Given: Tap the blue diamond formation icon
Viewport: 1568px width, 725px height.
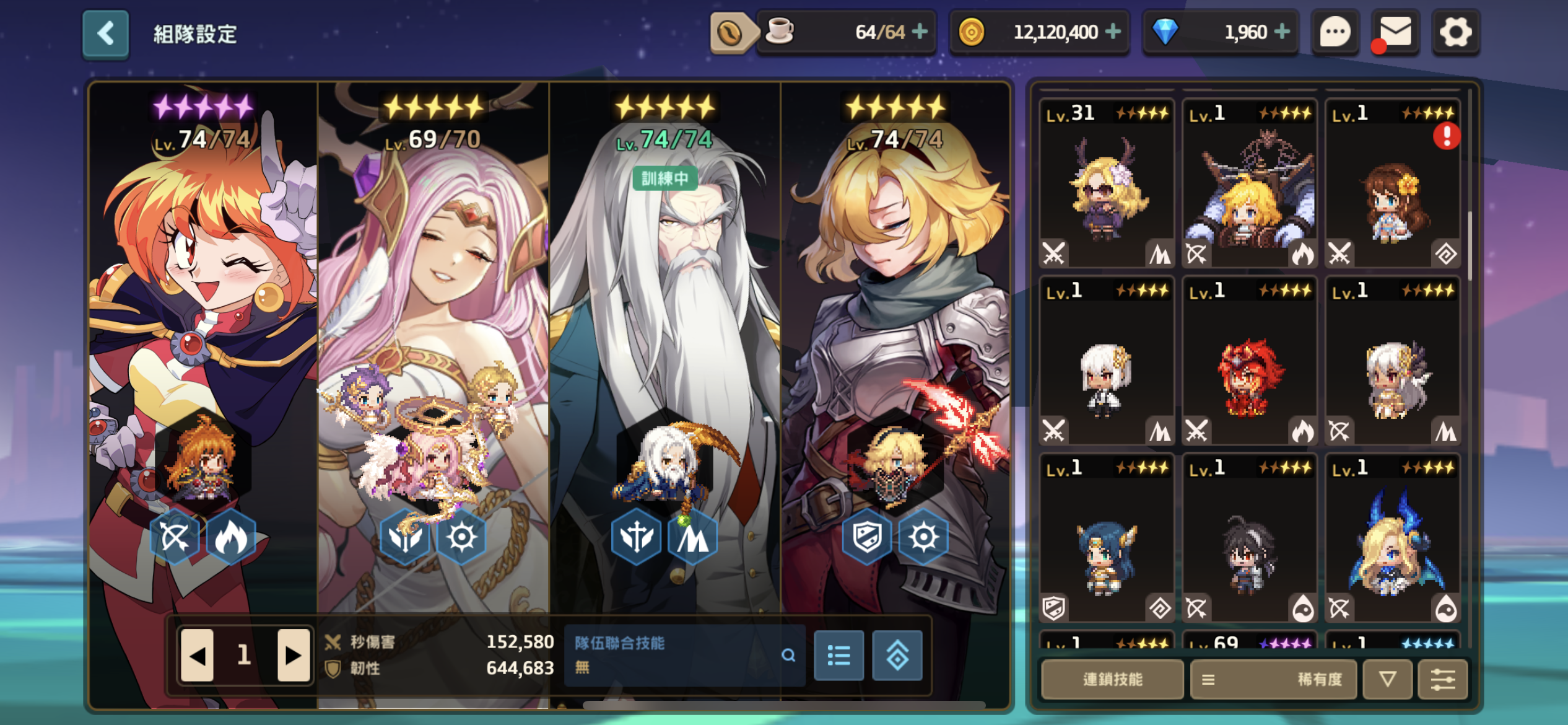Looking at the screenshot, I should coord(897,656).
